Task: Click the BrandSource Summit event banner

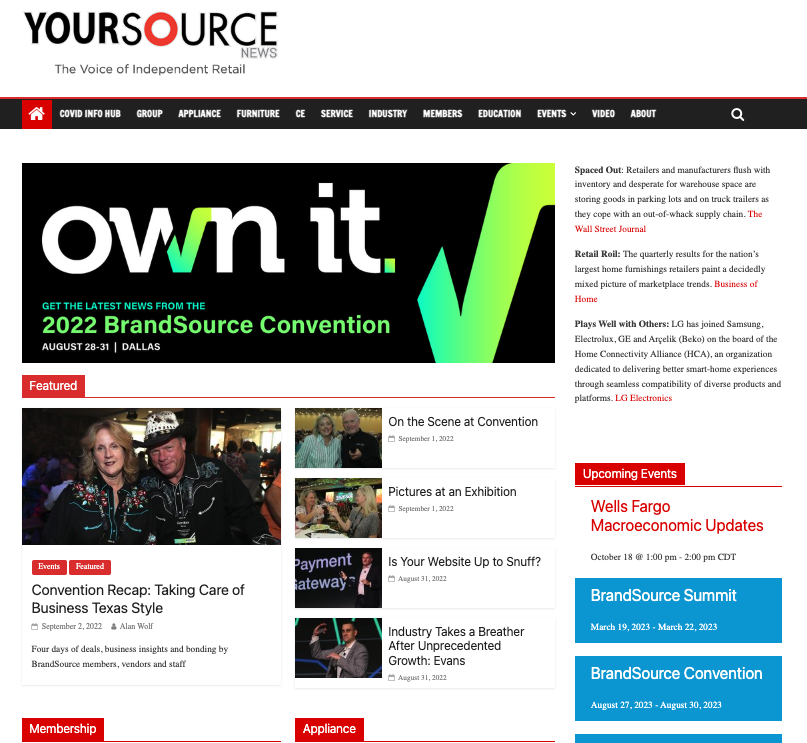Action: pyautogui.click(x=677, y=609)
